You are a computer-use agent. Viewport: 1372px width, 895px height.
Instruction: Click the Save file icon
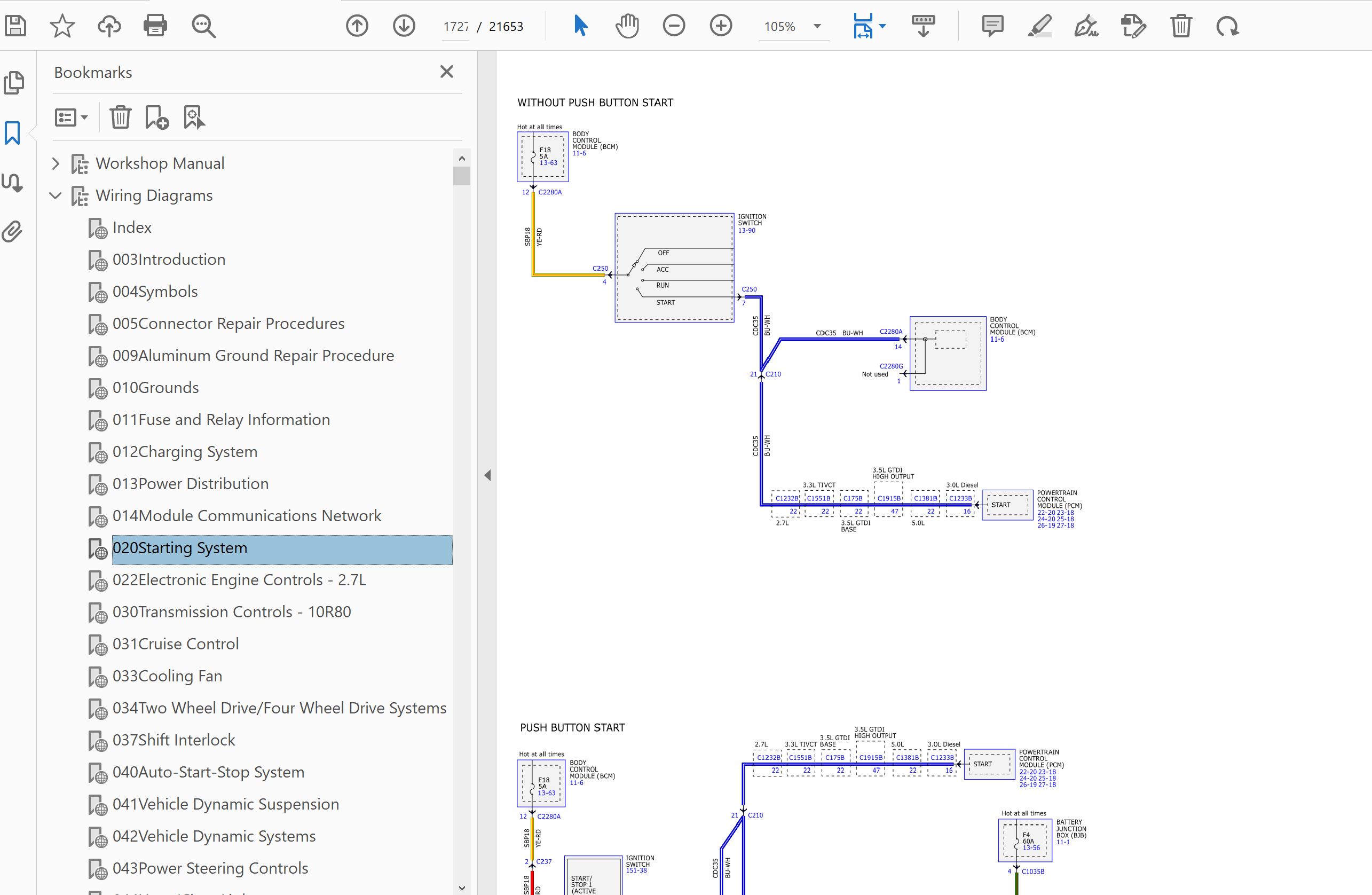tap(15, 26)
